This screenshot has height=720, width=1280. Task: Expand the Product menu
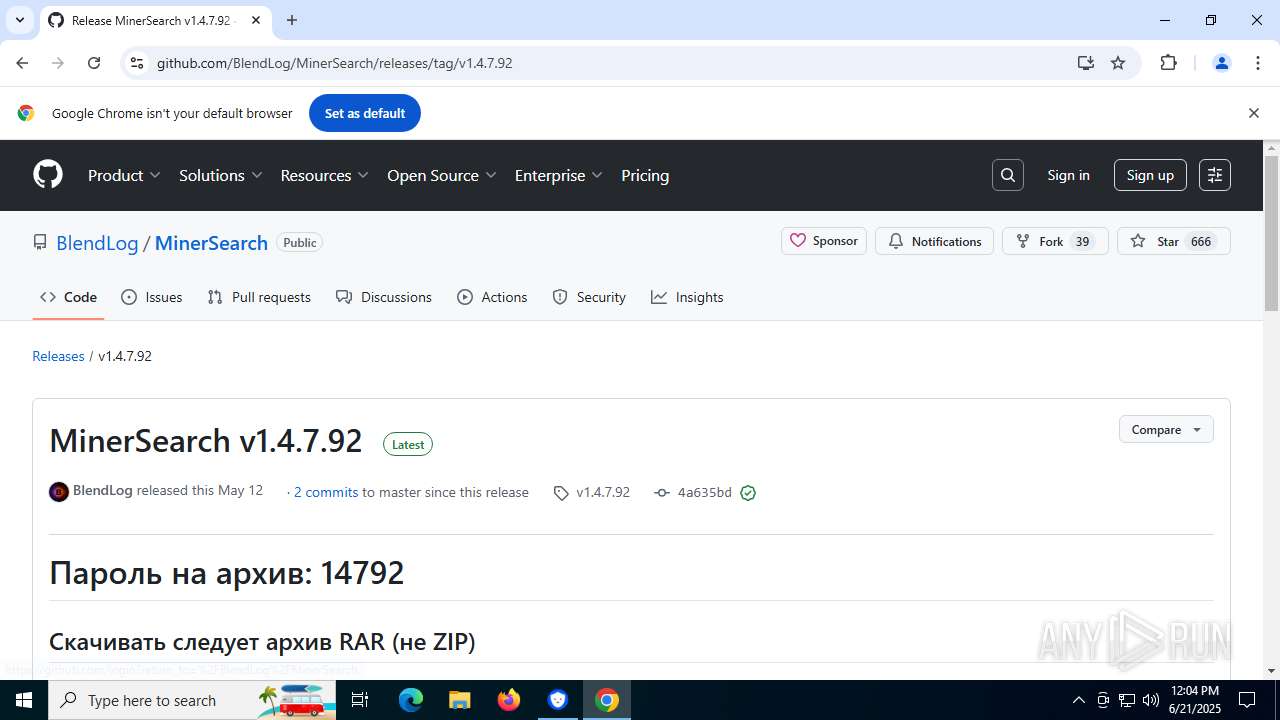(x=124, y=175)
